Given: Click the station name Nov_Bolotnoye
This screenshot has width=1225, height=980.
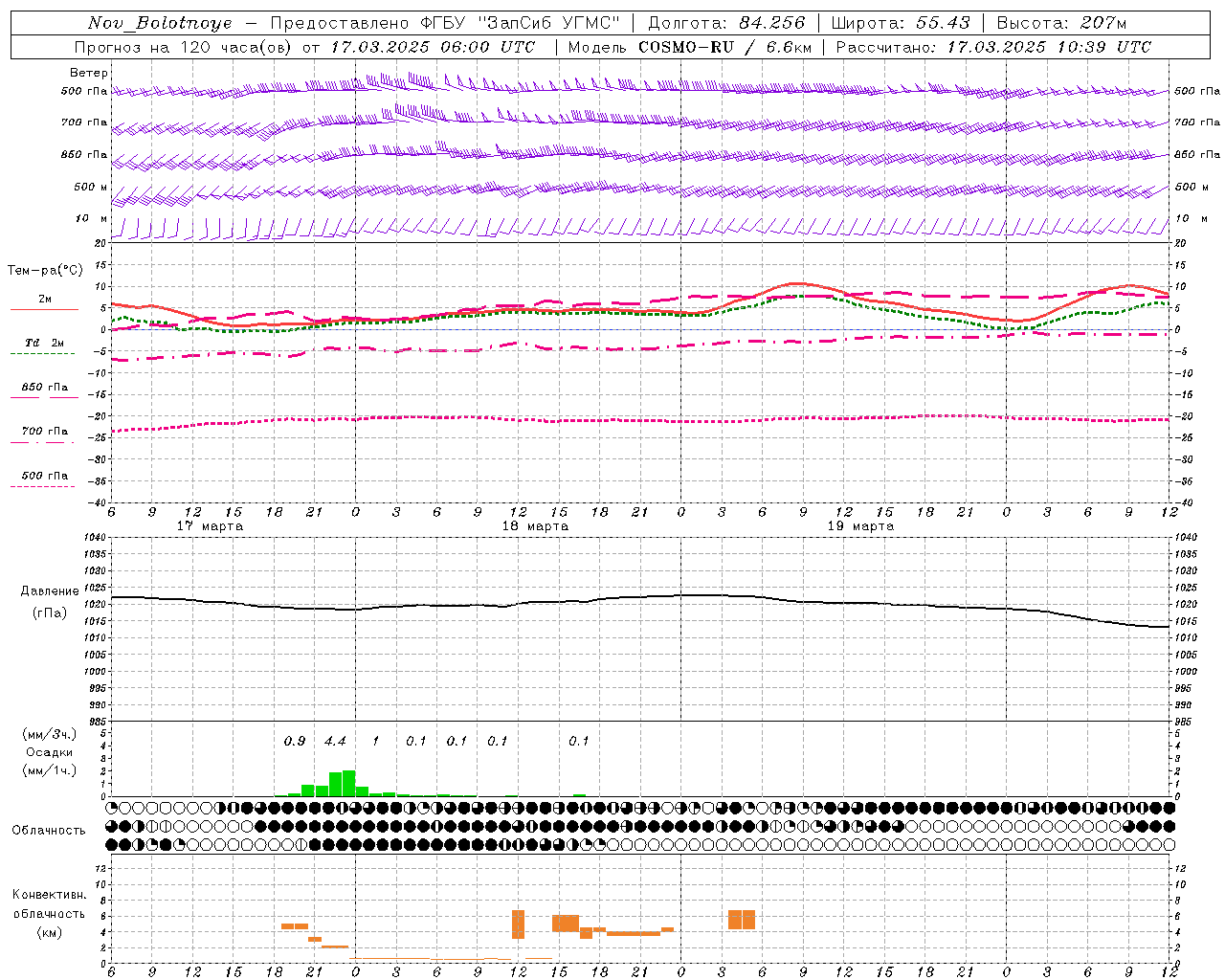Looking at the screenshot, I should (160, 23).
